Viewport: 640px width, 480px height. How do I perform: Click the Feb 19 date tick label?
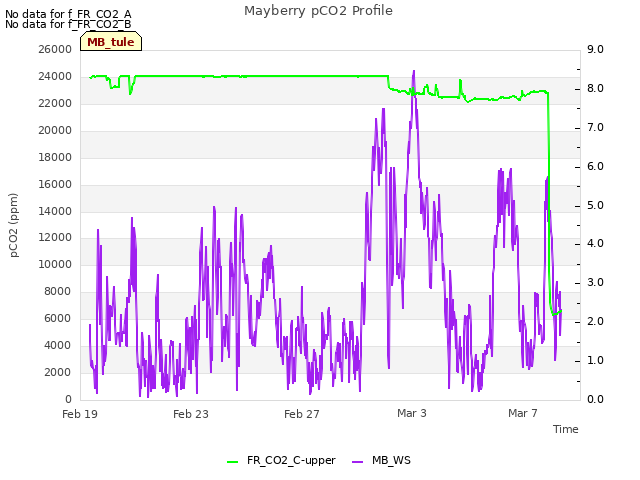pos(80,414)
